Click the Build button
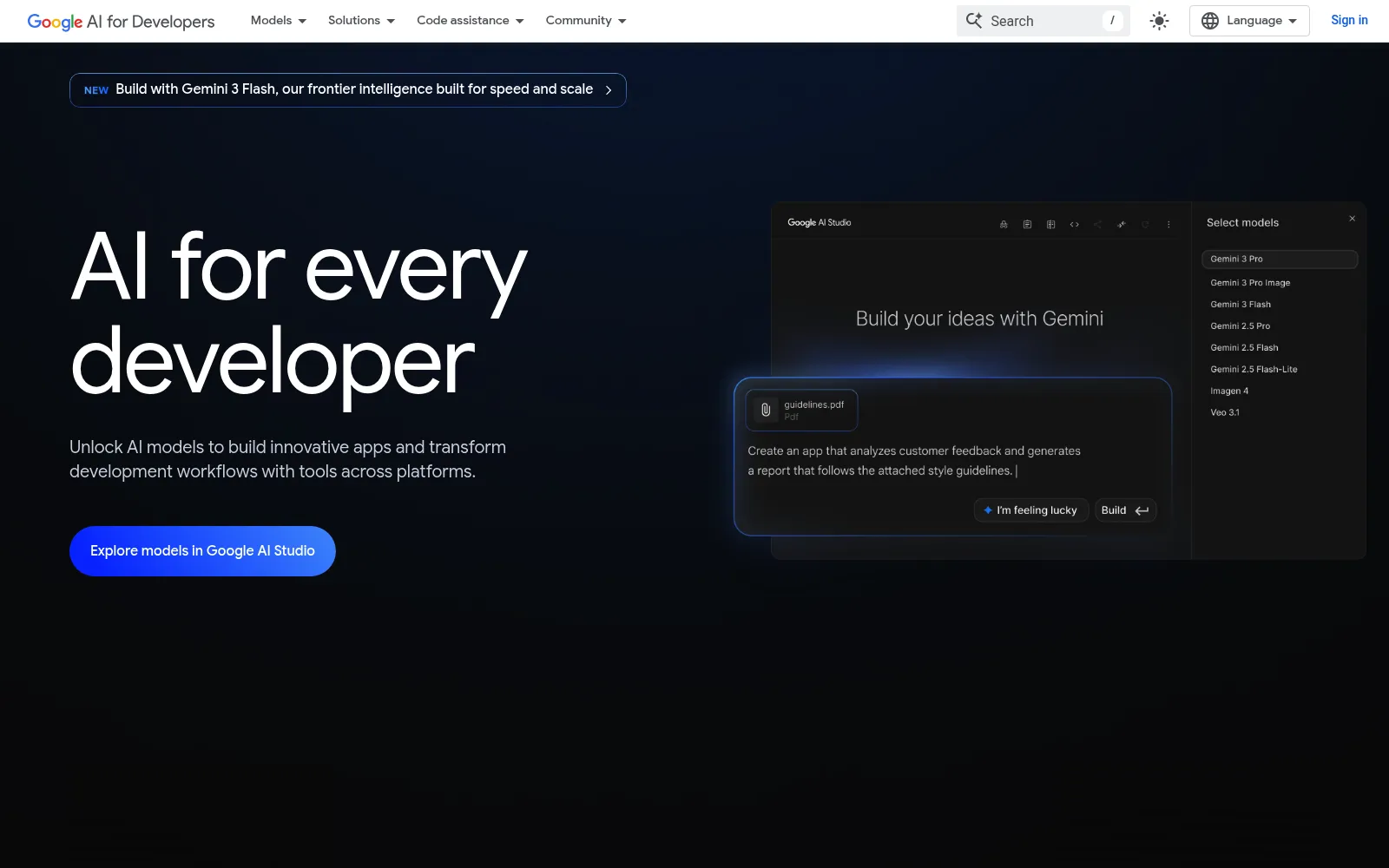 coord(1125,510)
